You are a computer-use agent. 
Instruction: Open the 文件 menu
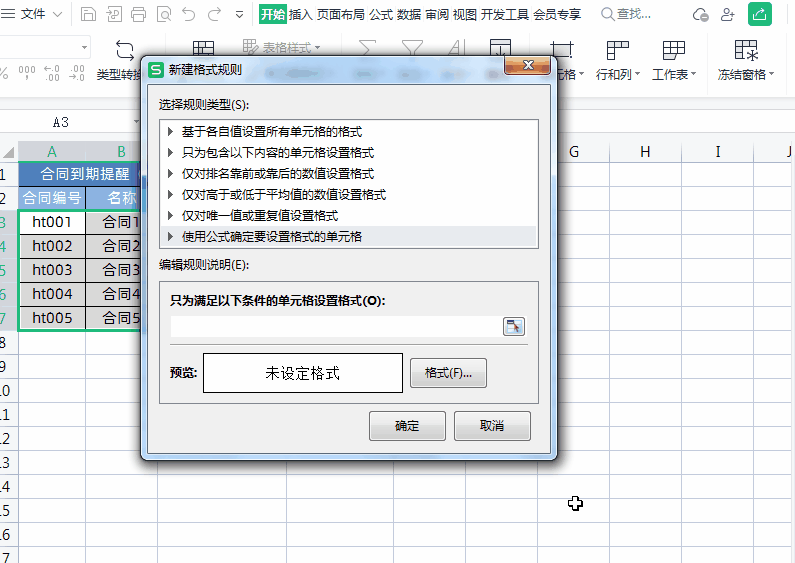click(x=32, y=14)
